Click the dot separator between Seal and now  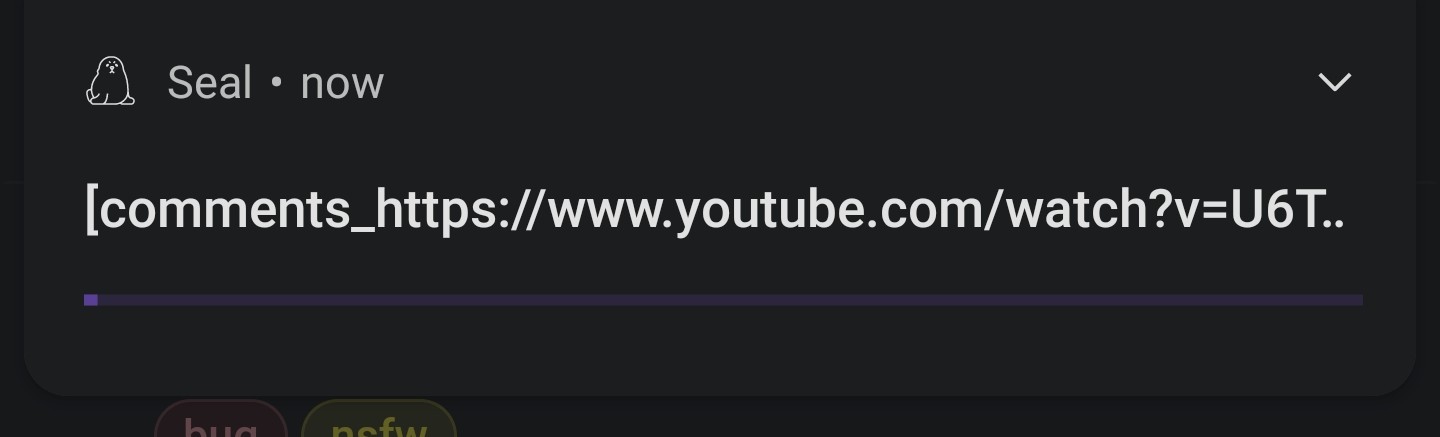tap(276, 83)
